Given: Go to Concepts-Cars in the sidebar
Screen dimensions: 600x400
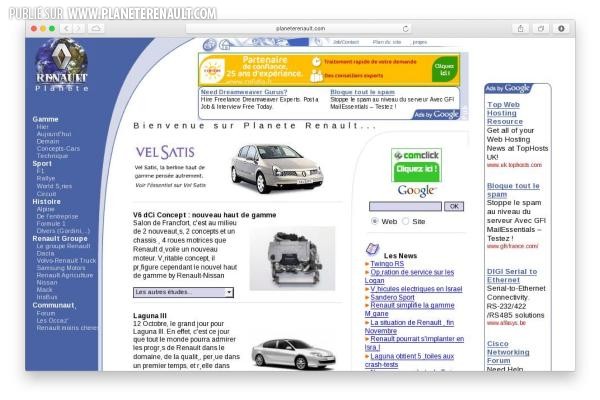Looking at the screenshot, I should (58, 149).
